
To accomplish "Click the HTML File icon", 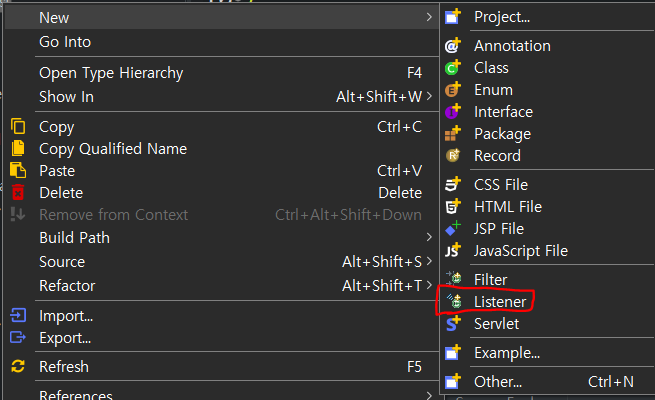I will click(453, 207).
